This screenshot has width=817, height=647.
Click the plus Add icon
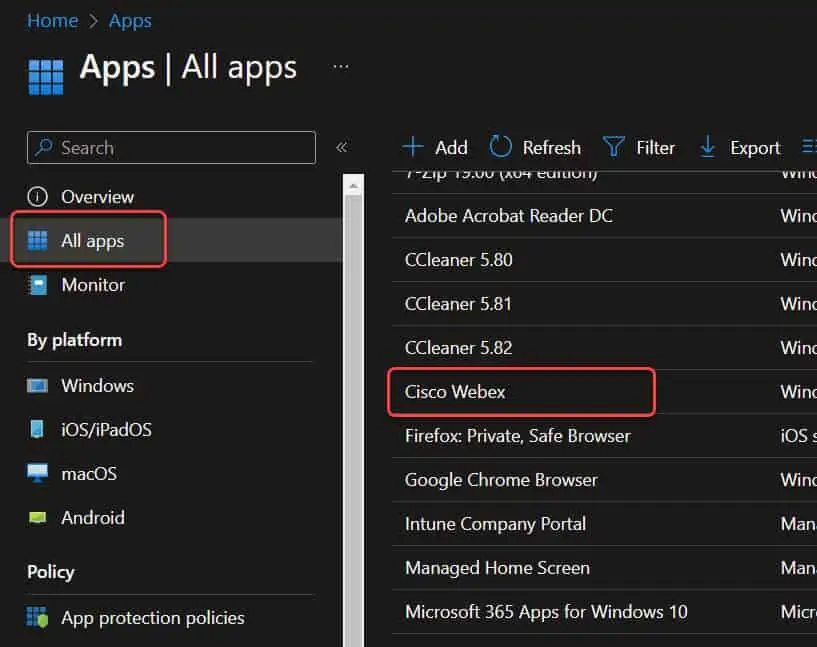click(413, 147)
